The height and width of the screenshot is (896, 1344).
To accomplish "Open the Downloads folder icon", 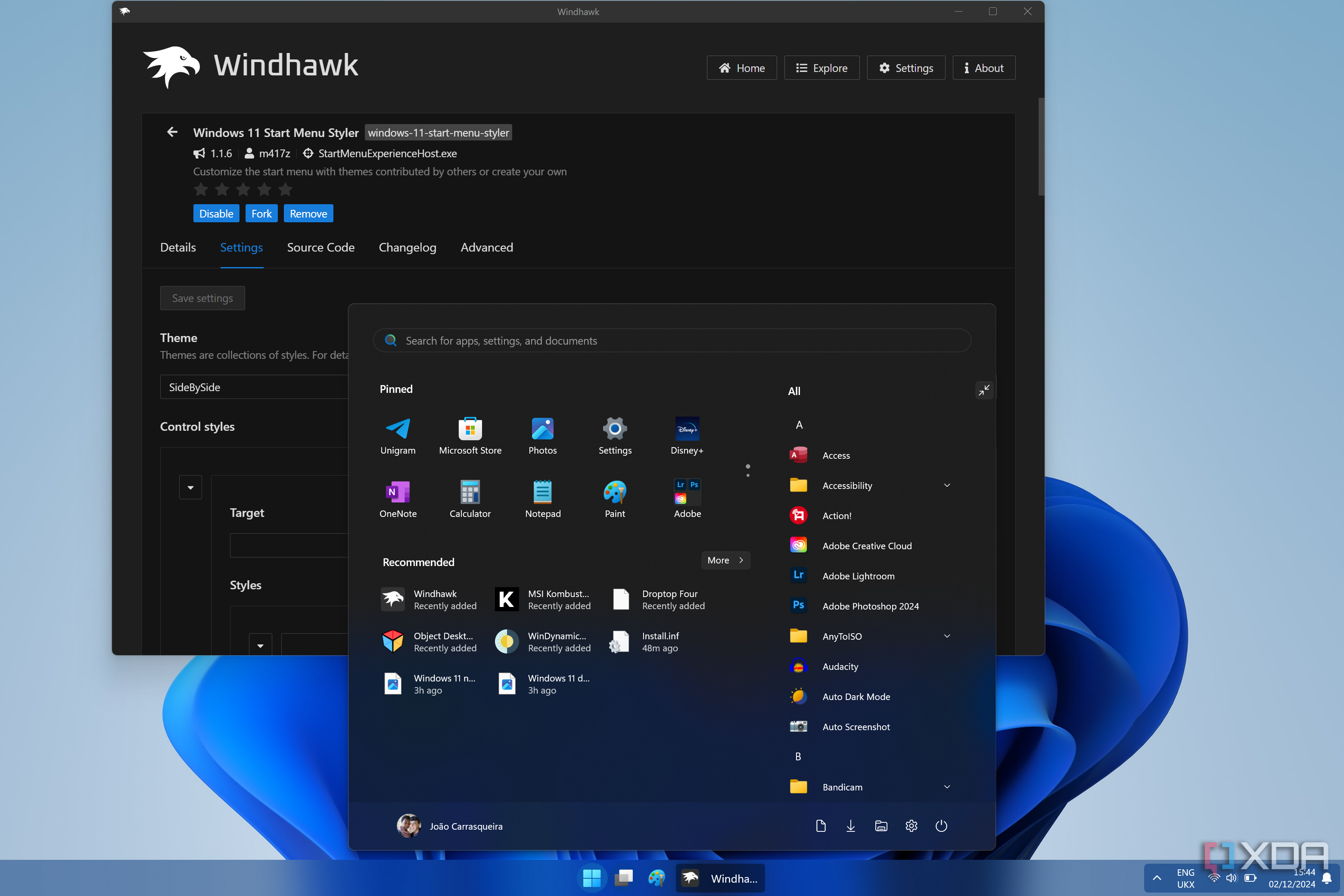I will [x=850, y=826].
